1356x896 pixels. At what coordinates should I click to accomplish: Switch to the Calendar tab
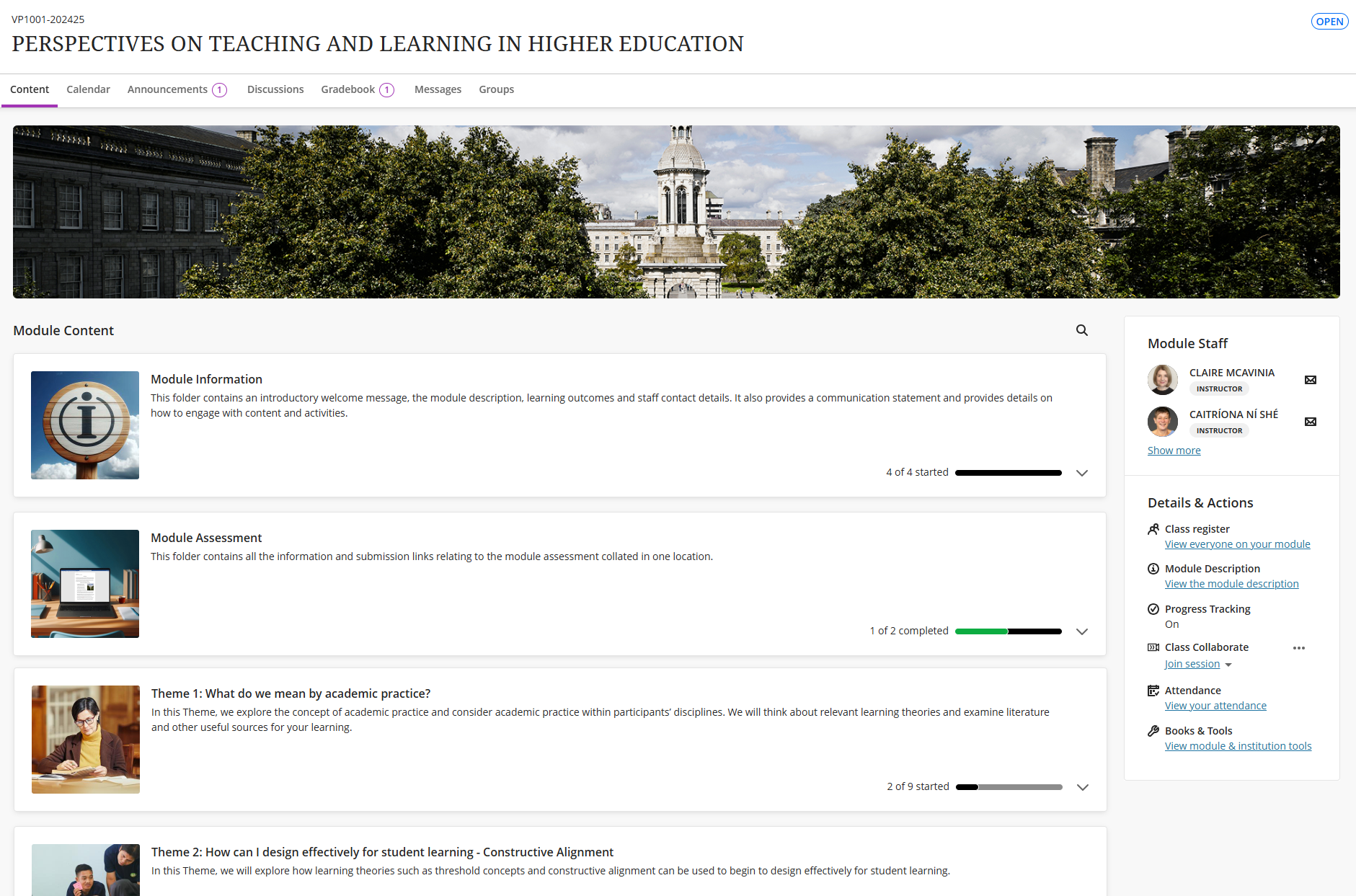(88, 89)
